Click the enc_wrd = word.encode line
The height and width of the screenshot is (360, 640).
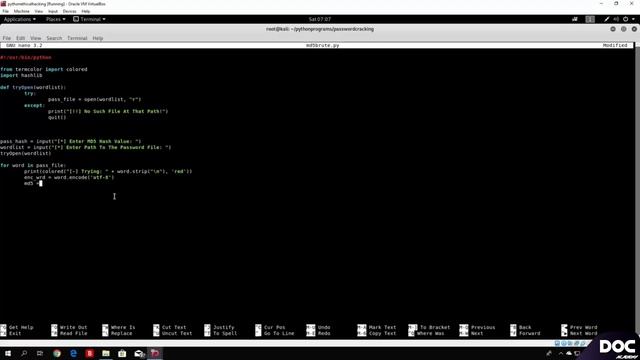coord(69,178)
